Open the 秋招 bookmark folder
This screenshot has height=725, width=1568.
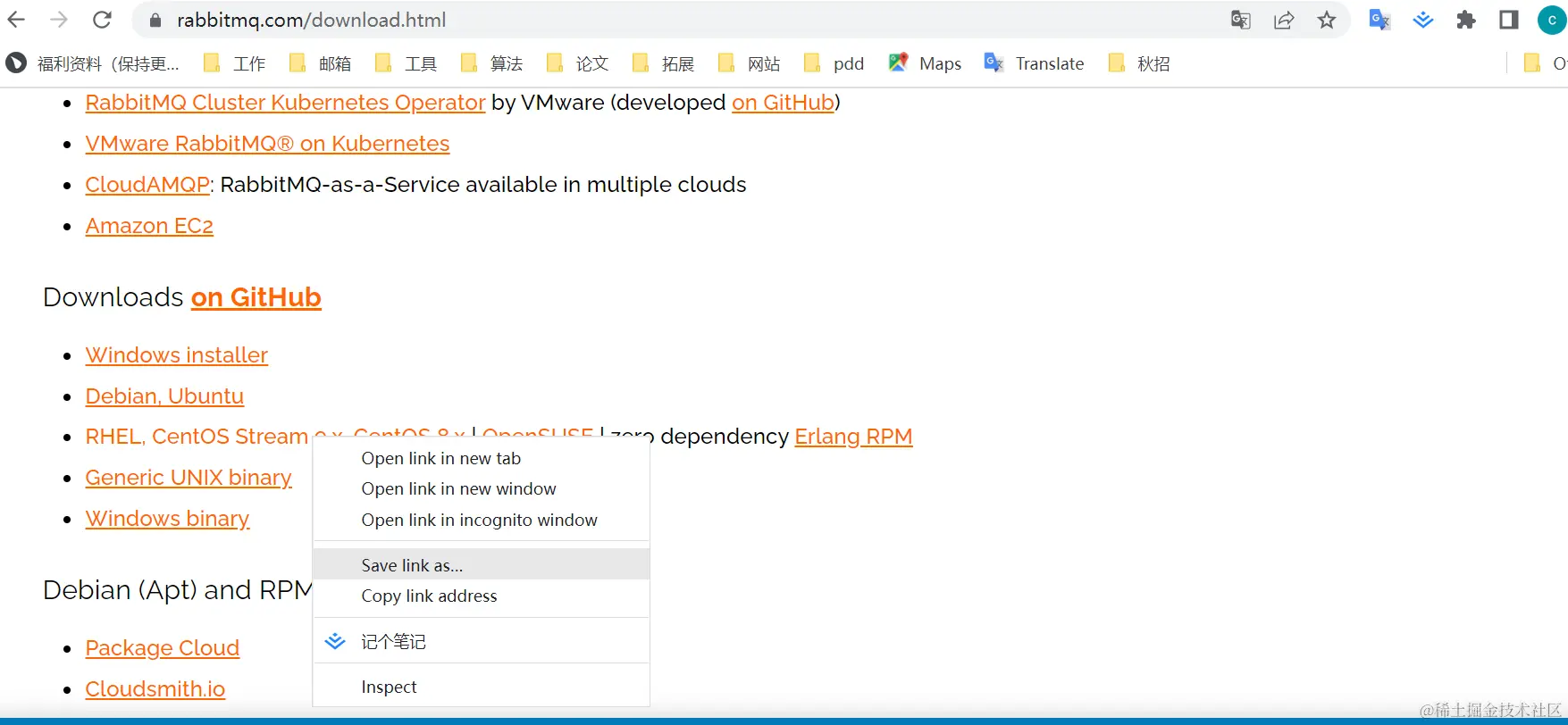click(x=1138, y=63)
